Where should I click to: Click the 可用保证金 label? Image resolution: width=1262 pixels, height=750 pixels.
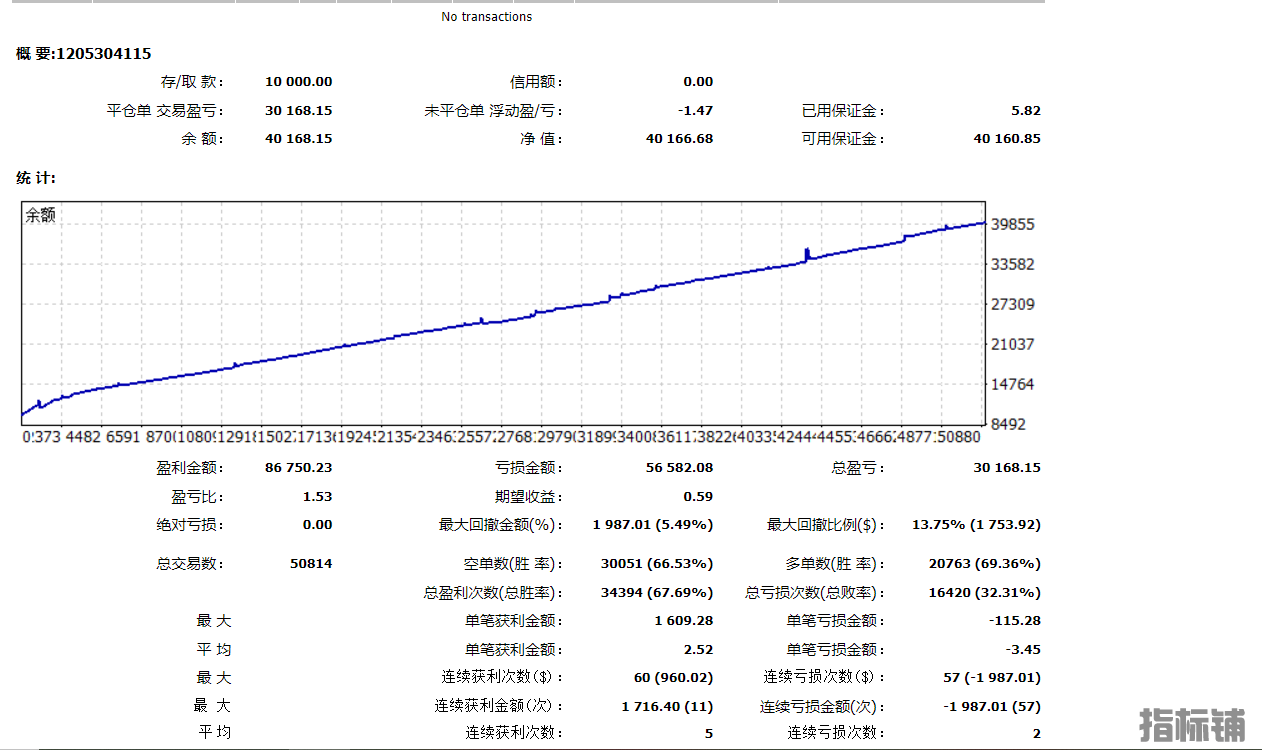843,139
